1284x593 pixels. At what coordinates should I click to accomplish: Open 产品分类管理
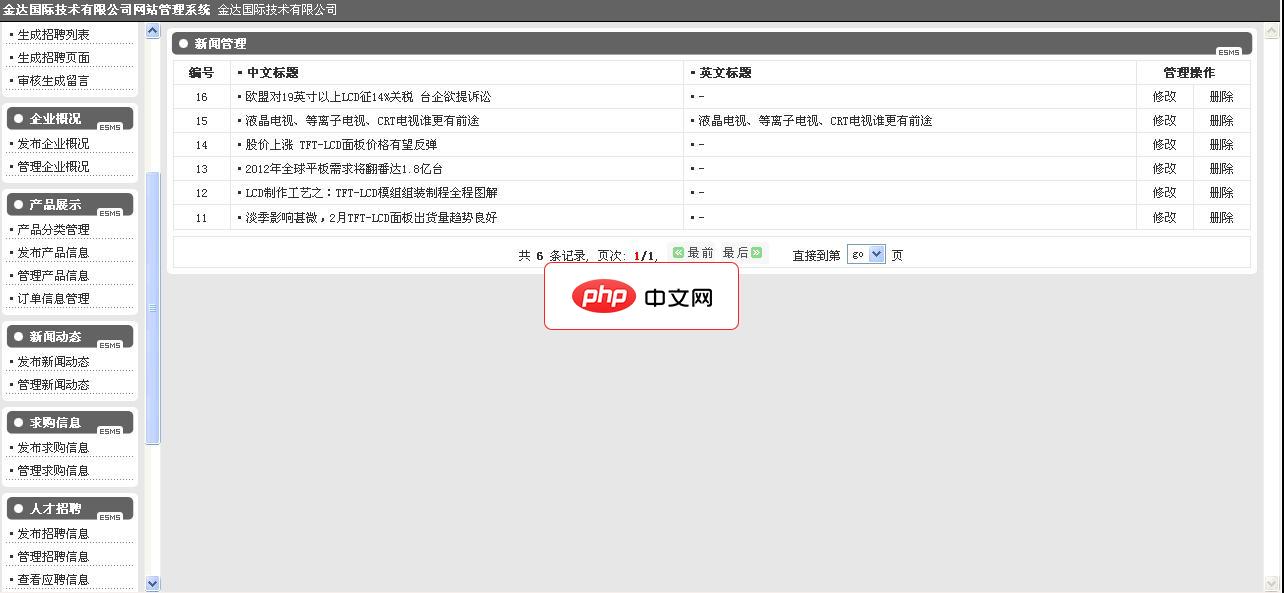pyautogui.click(x=53, y=230)
